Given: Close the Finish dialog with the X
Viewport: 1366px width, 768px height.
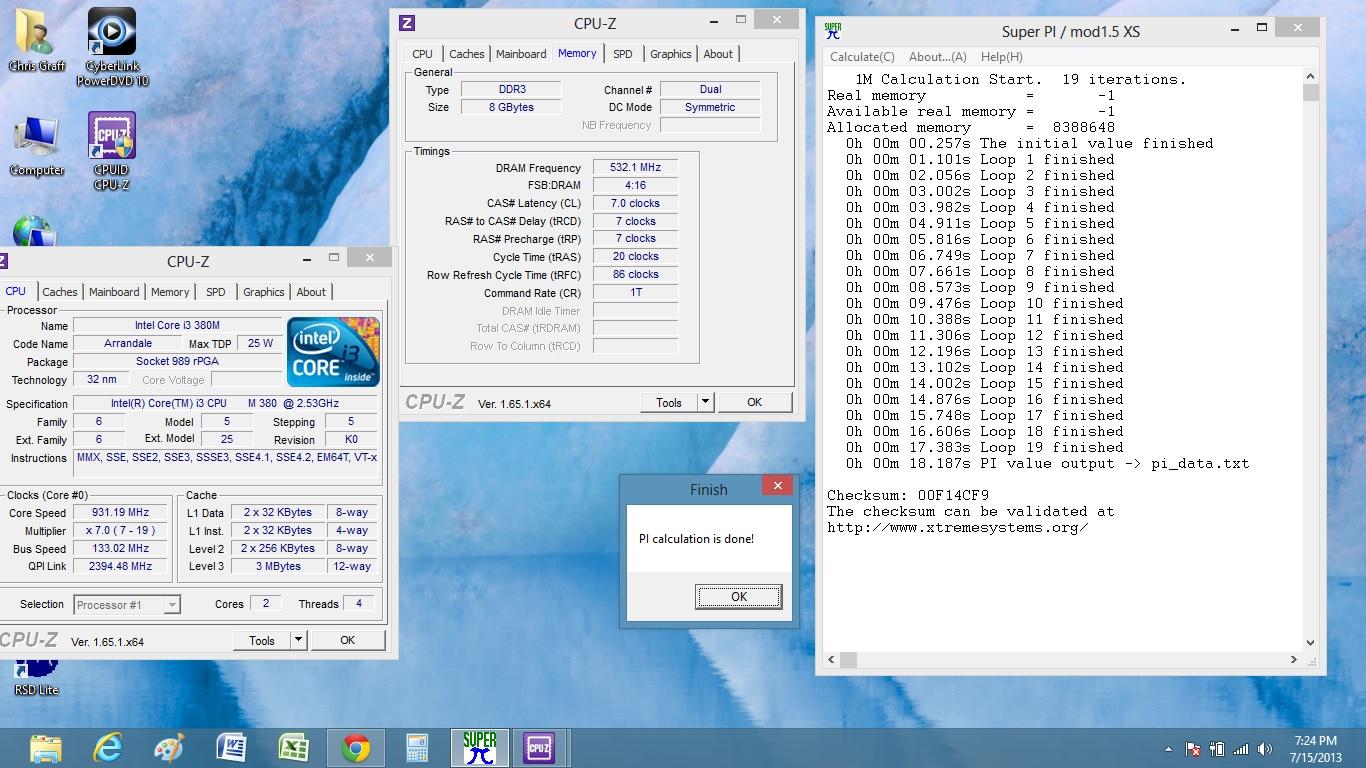Looking at the screenshot, I should coord(777,486).
